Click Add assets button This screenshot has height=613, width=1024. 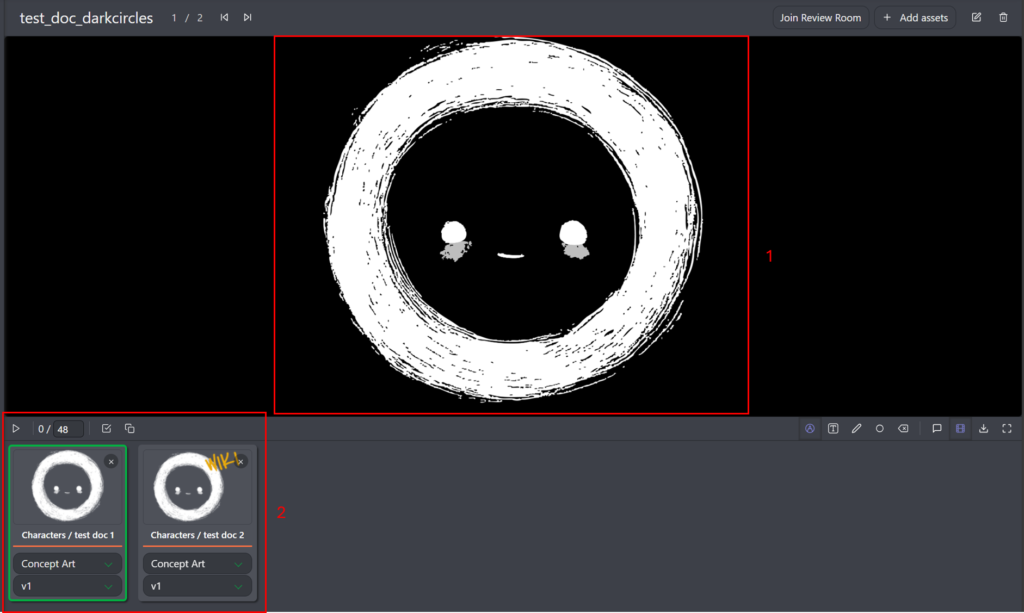coord(915,17)
